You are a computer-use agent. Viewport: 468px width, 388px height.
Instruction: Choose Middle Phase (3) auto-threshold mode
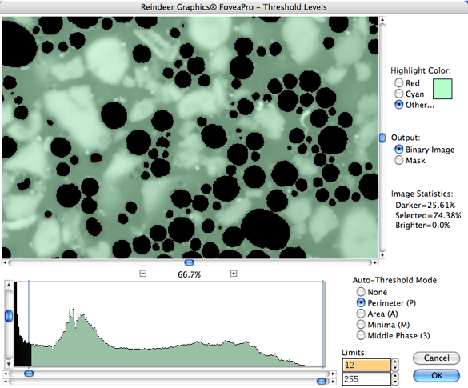(x=361, y=335)
